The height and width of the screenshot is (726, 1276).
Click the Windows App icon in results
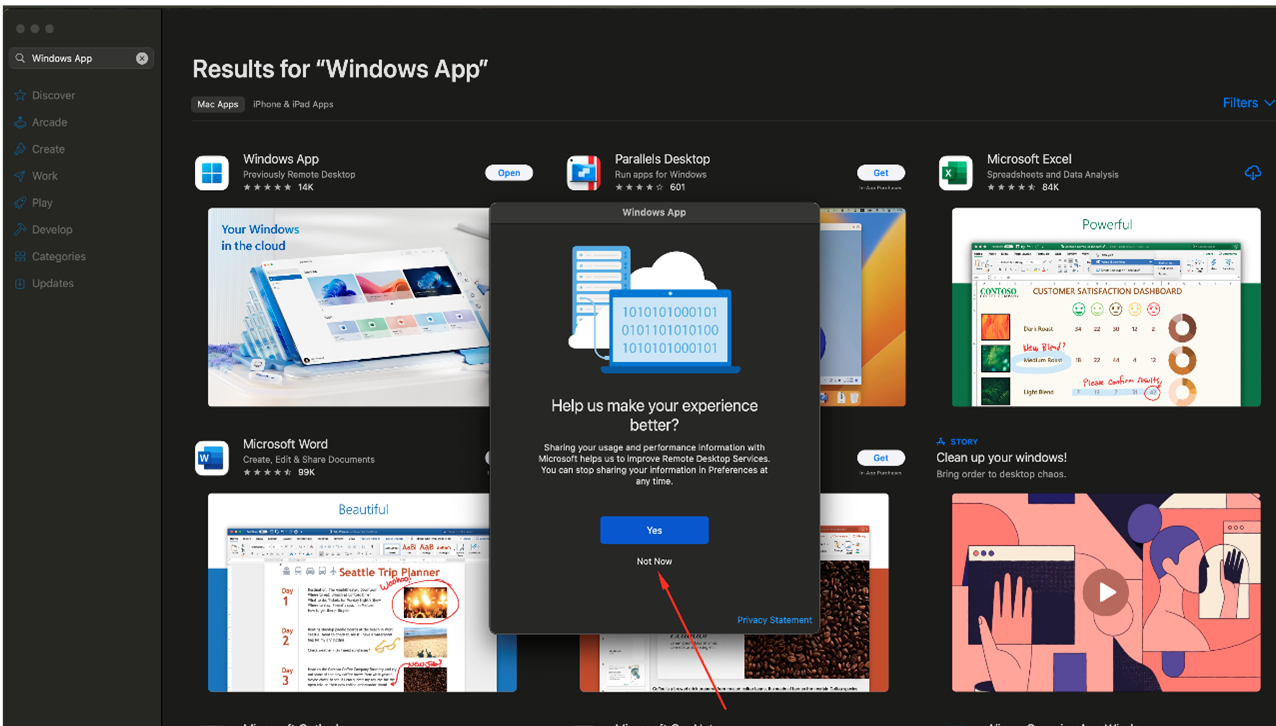212,173
